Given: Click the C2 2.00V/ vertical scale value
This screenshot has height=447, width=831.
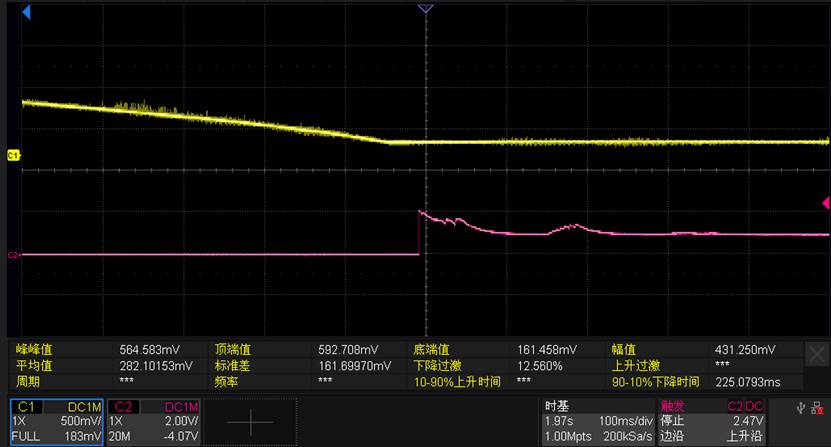Looking at the screenshot, I should [x=182, y=421].
